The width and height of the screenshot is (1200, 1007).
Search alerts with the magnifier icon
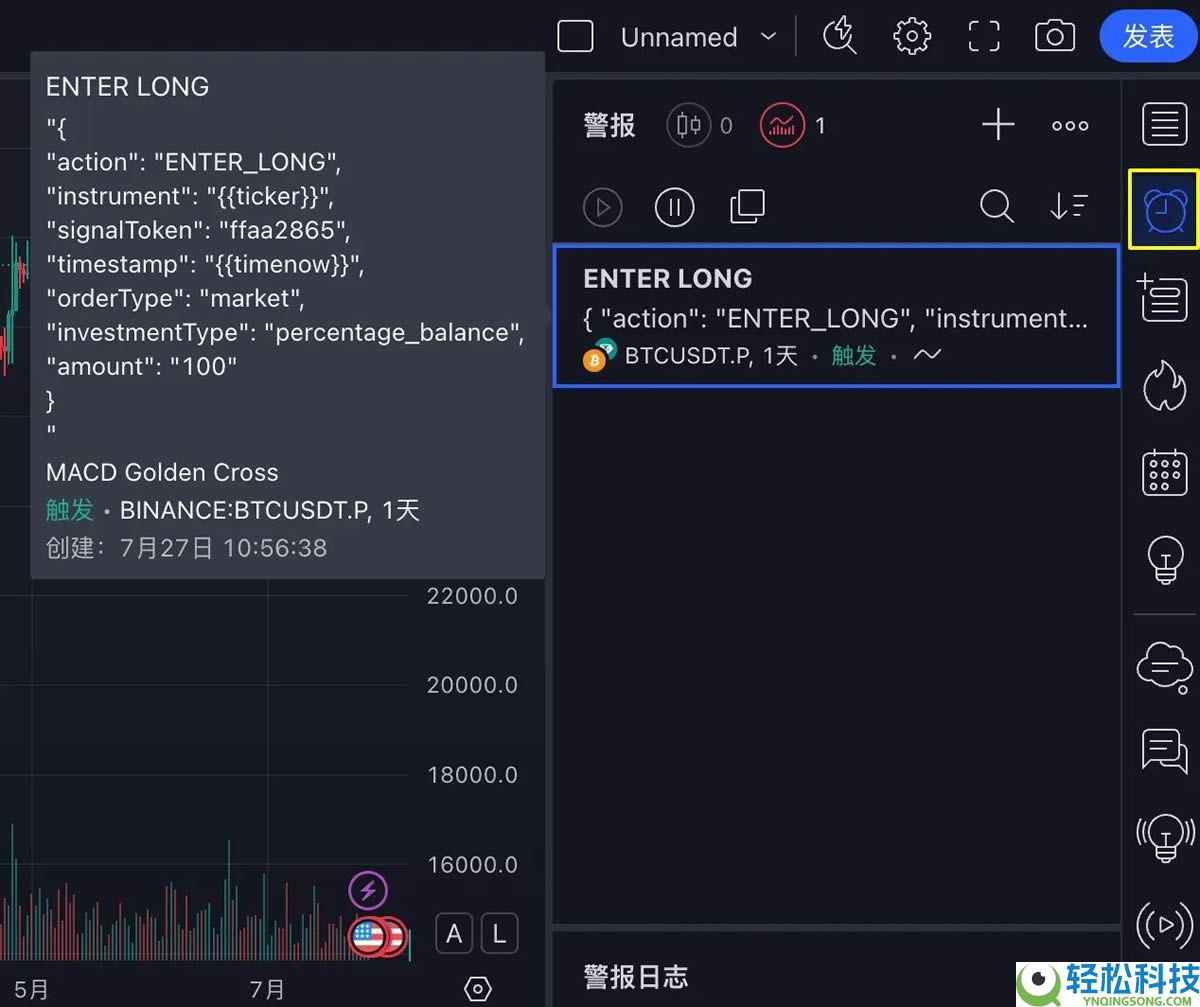click(996, 207)
